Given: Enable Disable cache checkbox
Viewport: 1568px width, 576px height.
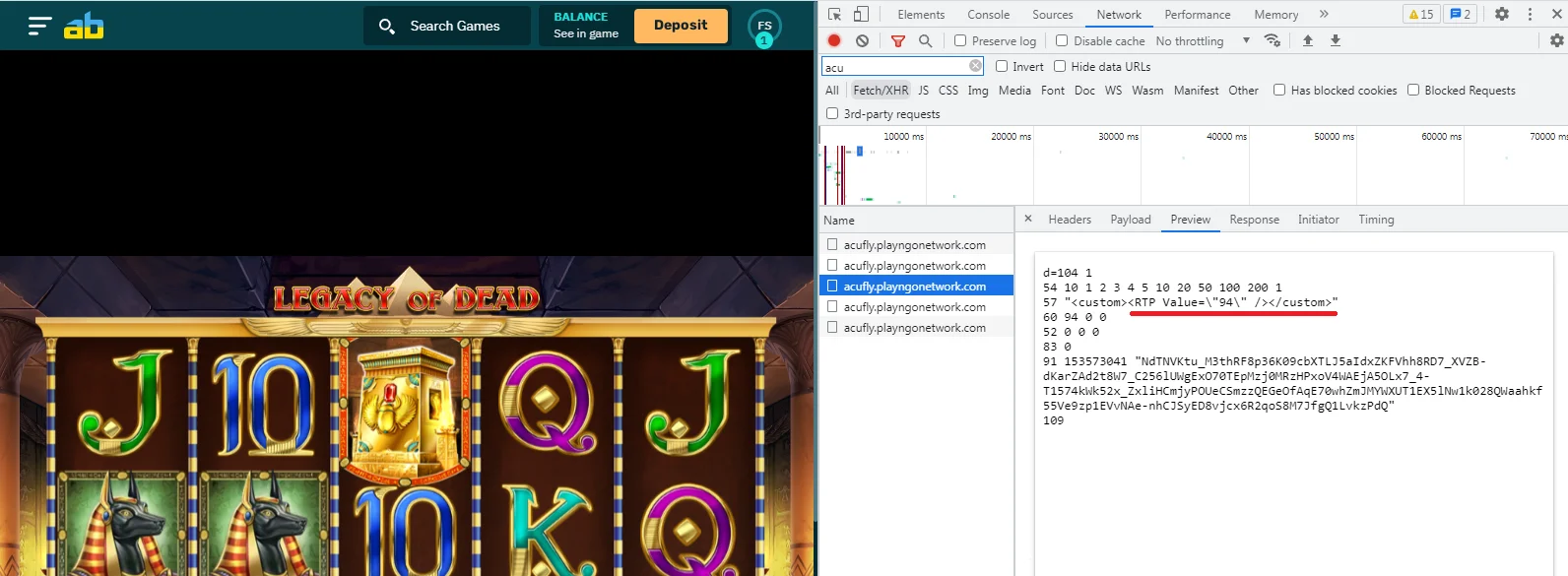Looking at the screenshot, I should tap(1062, 40).
